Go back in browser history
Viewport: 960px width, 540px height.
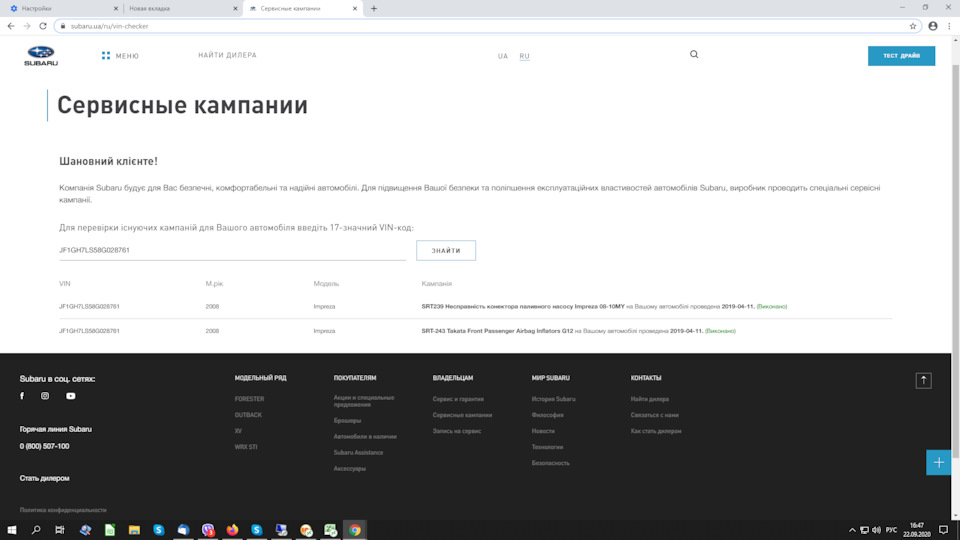coord(11,26)
